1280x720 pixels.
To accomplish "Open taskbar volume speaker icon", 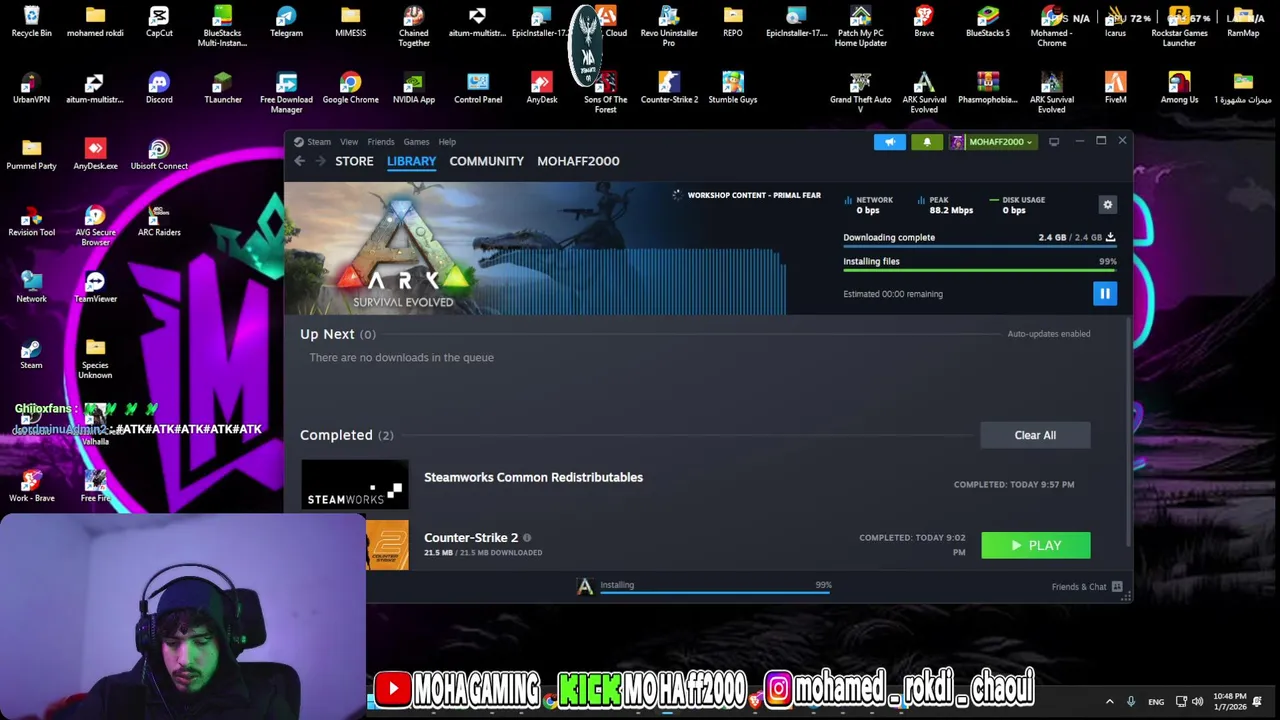I will [x=1197, y=701].
